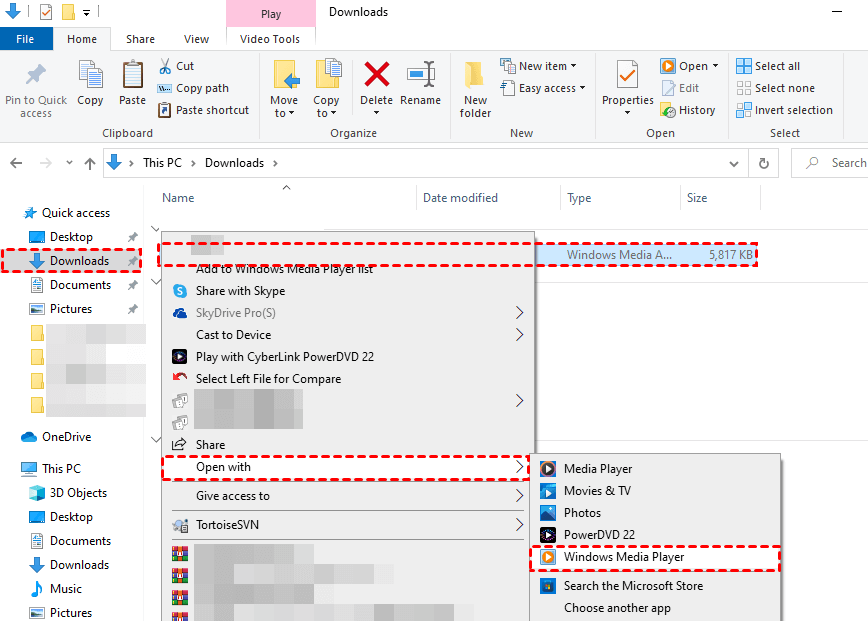Screen dimensions: 868x621
Task: Click the Rename ribbon icon
Action: click(421, 75)
